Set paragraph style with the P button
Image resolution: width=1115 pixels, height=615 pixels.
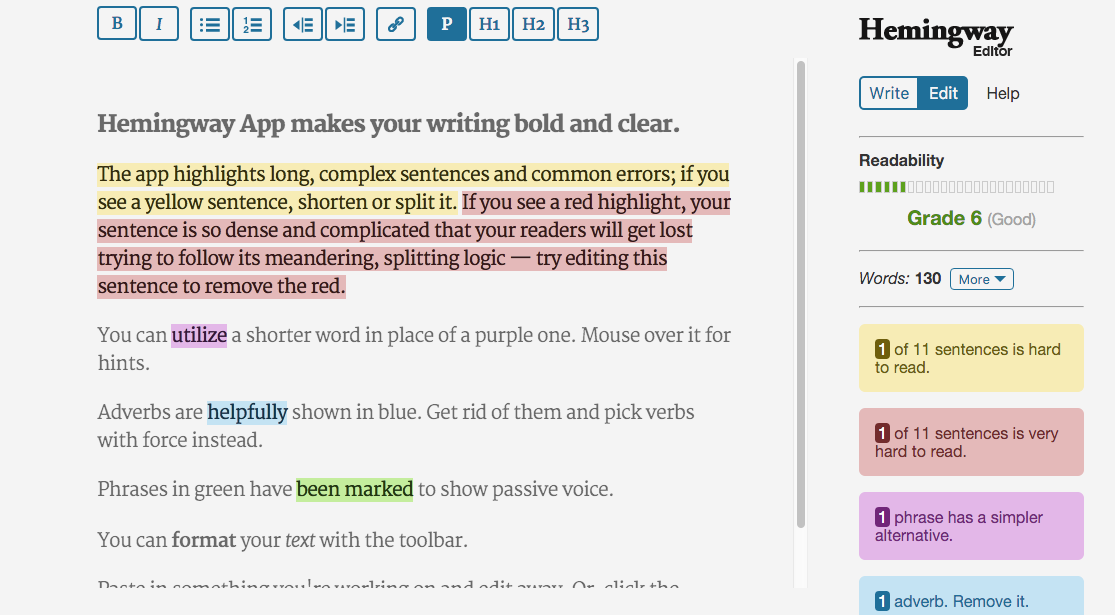point(447,24)
